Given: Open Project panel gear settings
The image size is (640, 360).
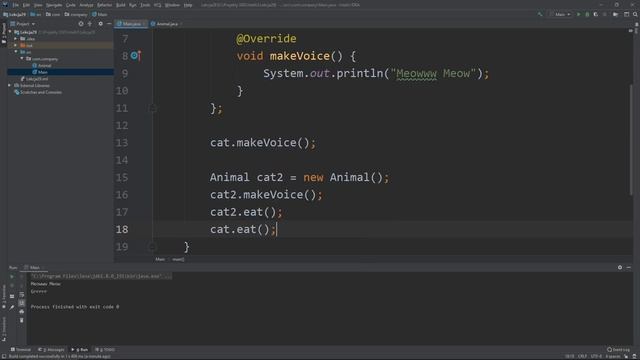Looking at the screenshot, I should coord(100,24).
